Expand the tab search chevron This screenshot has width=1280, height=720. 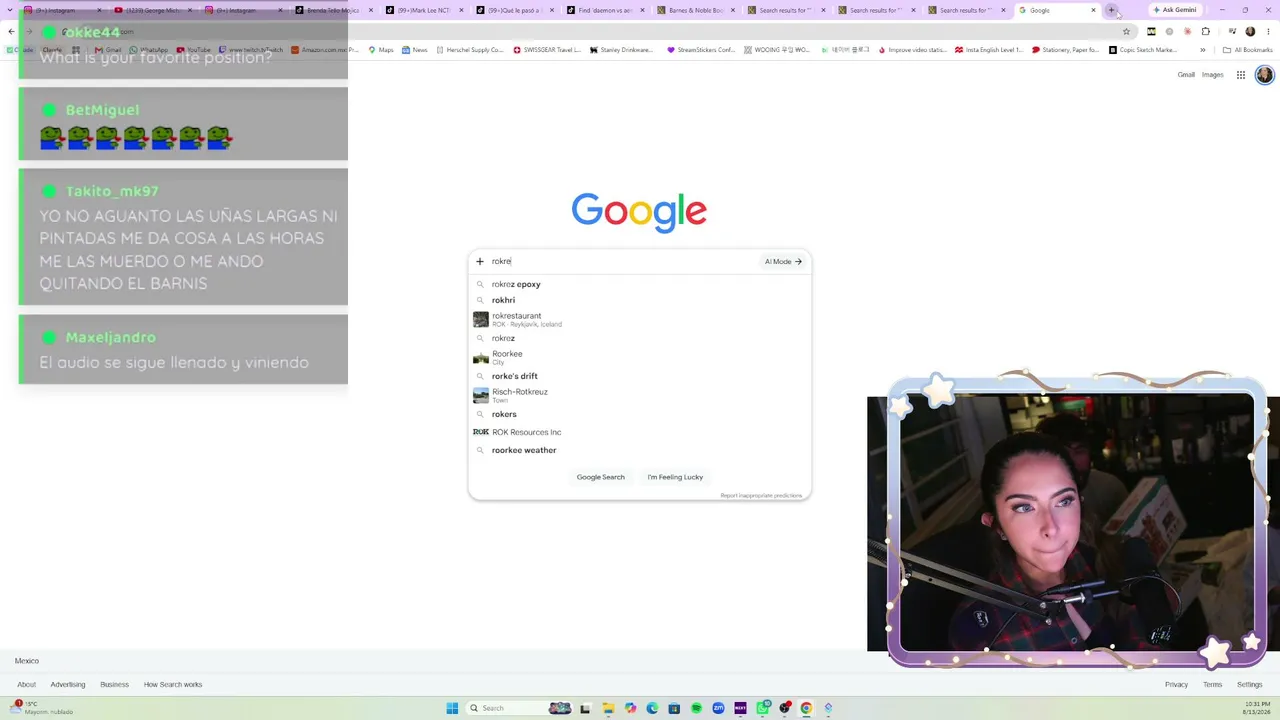[11, 10]
